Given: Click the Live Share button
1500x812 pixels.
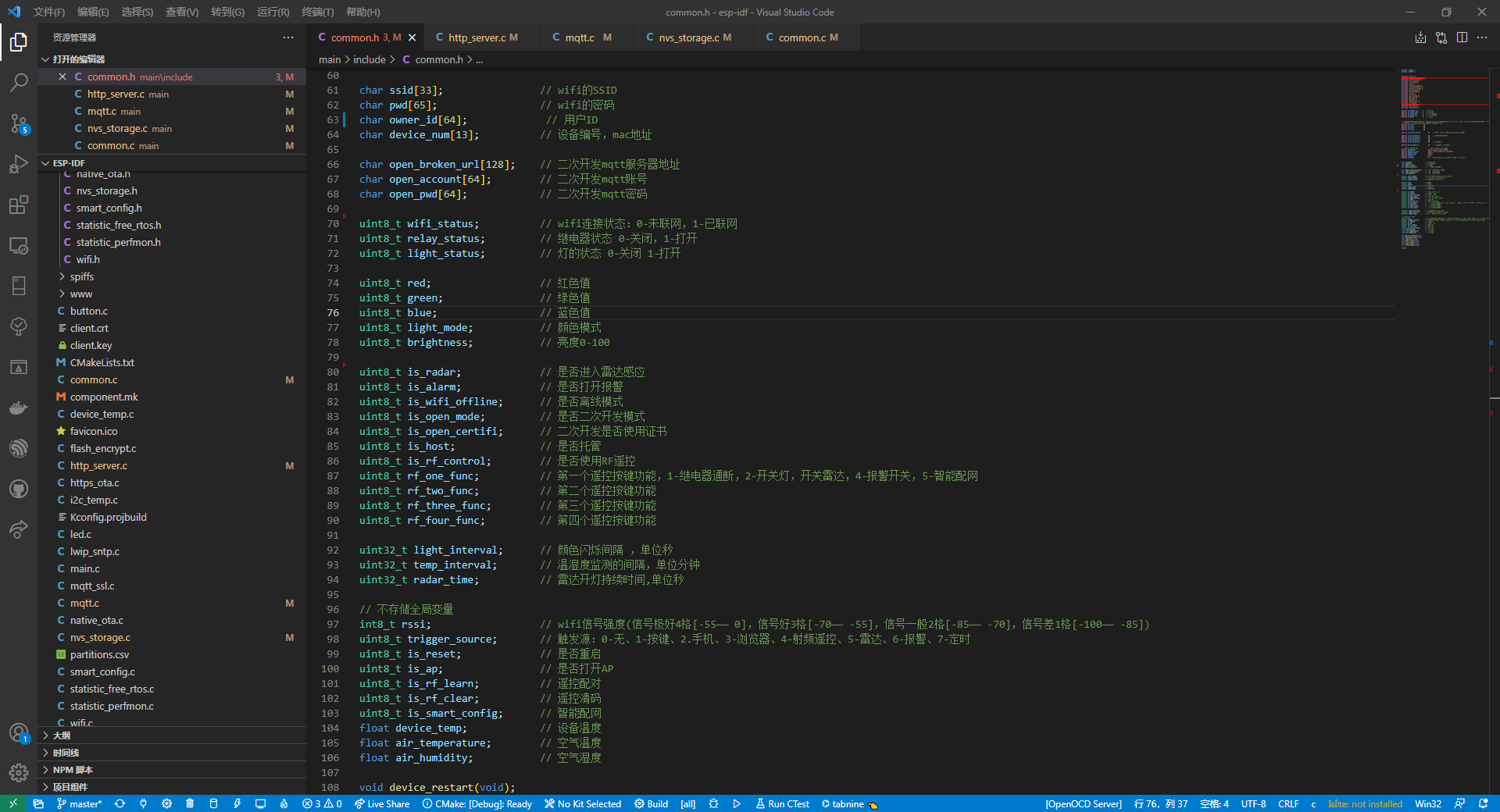Looking at the screenshot, I should click(382, 804).
